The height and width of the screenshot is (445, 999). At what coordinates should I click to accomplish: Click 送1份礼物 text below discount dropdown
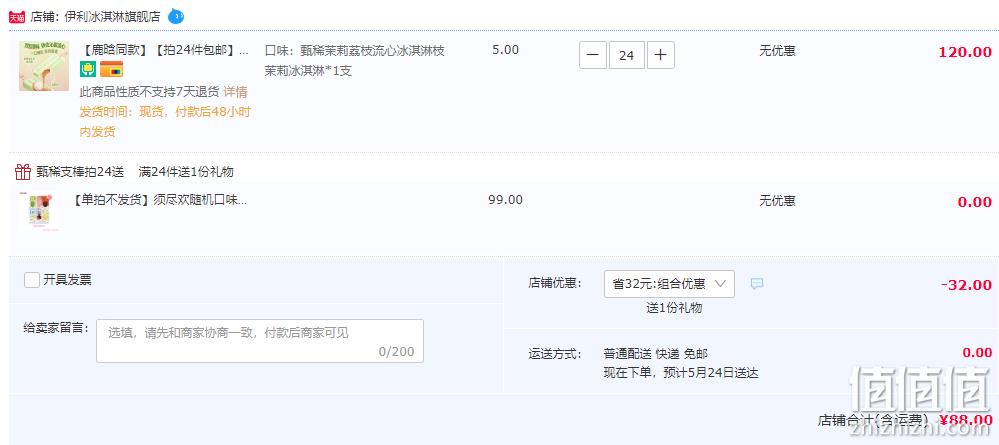pyautogui.click(x=674, y=308)
